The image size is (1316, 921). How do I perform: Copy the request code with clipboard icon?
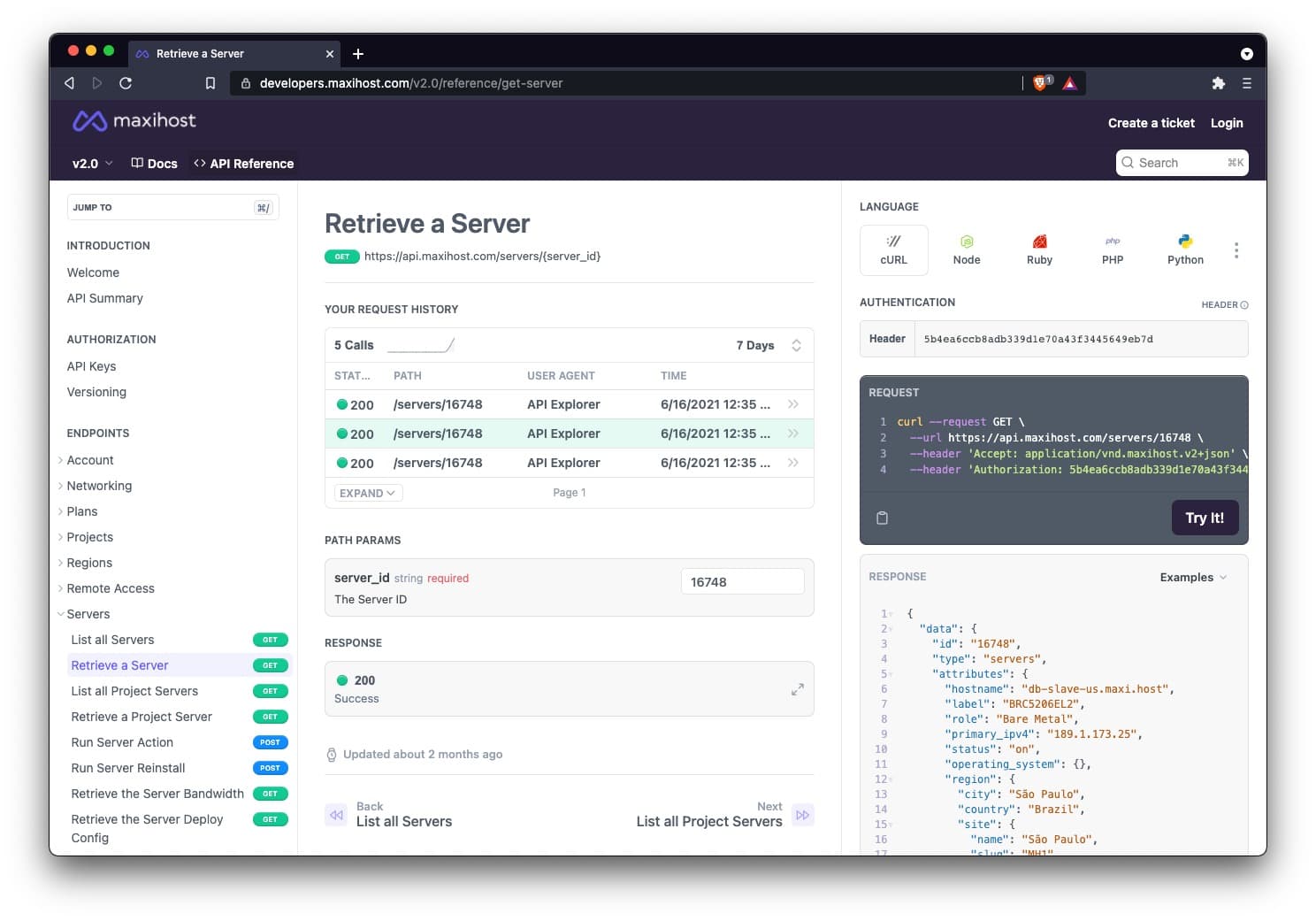882,518
